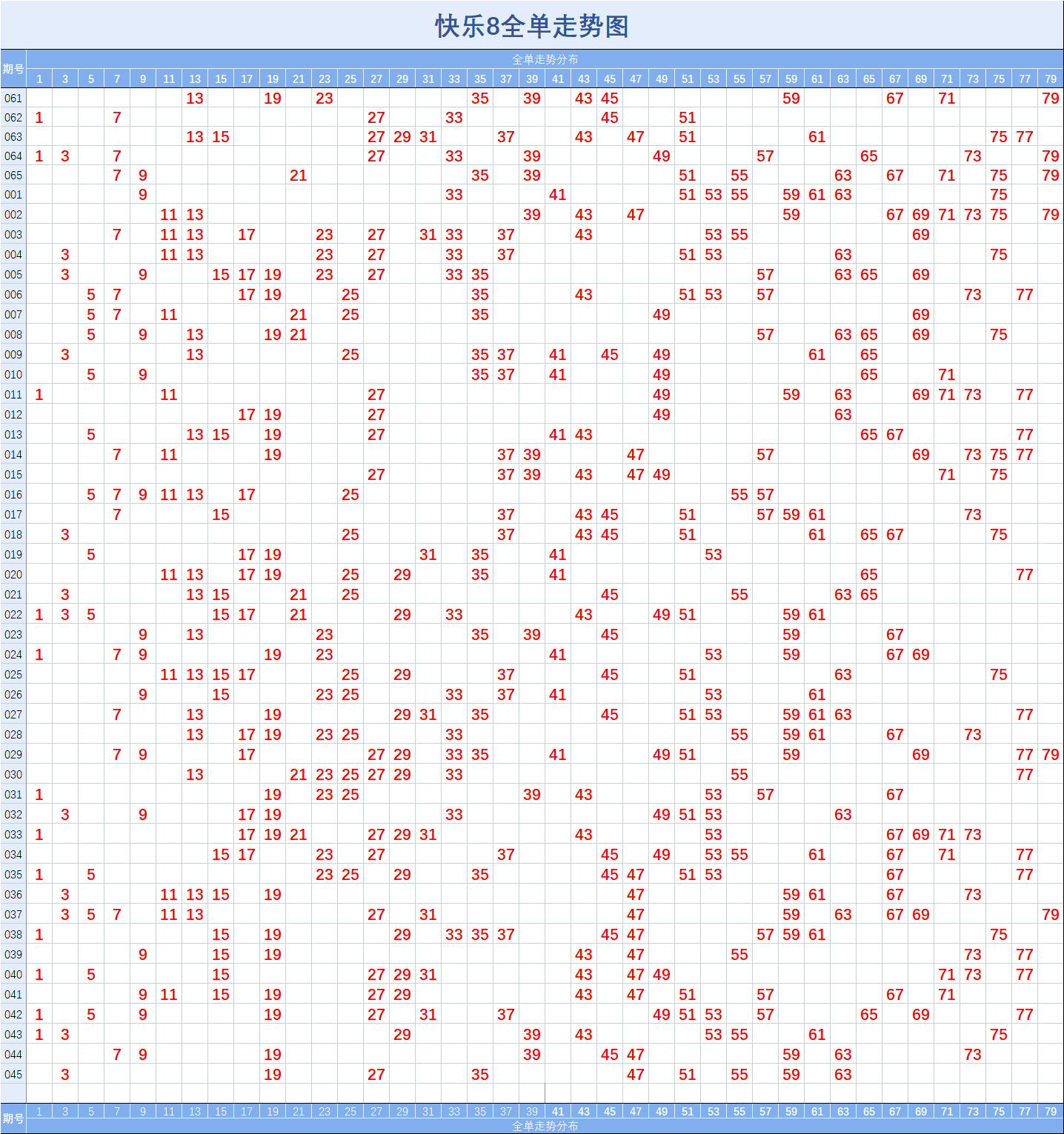Image resolution: width=1064 pixels, height=1134 pixels.
Task: Click the 79 cell in row 029
Action: click(1051, 755)
